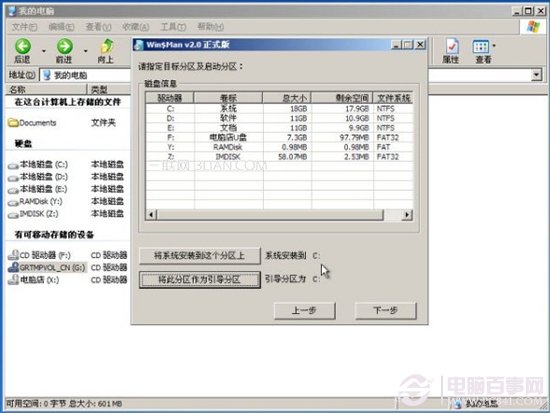Click the Up folder icon
Viewport: 550px width, 413px height.
click(x=106, y=46)
